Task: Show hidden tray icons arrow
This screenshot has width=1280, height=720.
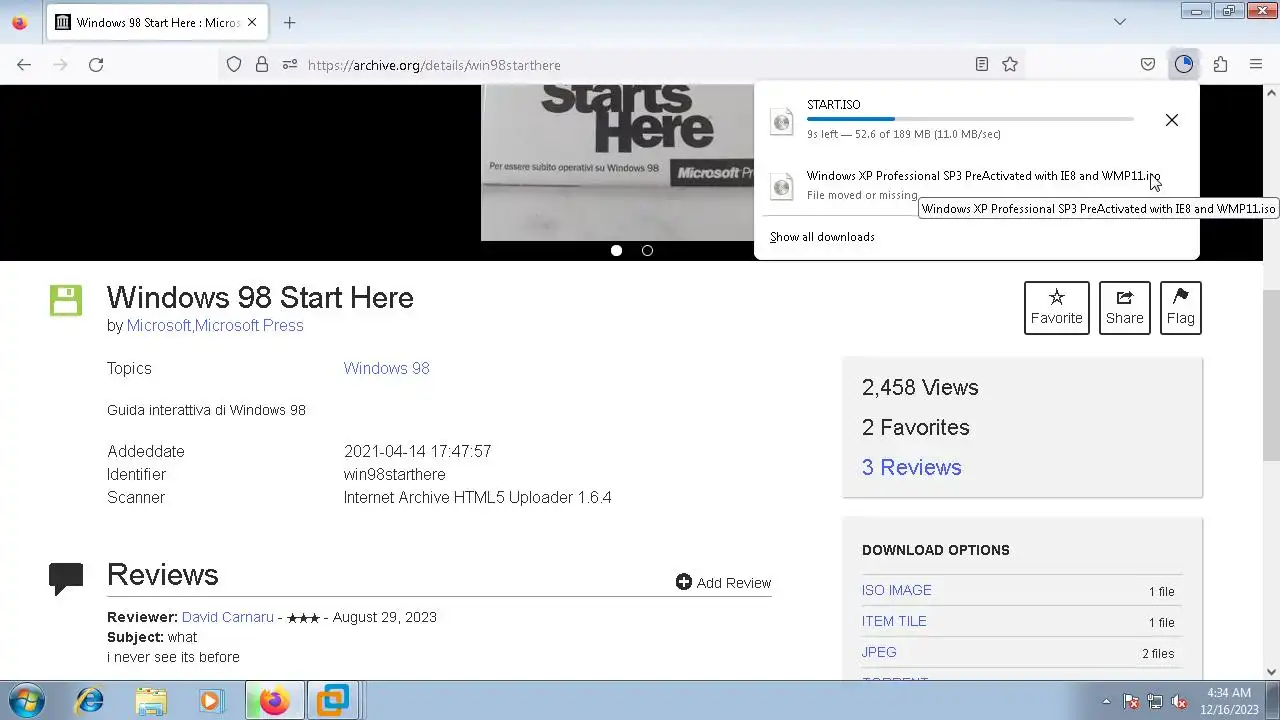Action: click(x=1106, y=701)
